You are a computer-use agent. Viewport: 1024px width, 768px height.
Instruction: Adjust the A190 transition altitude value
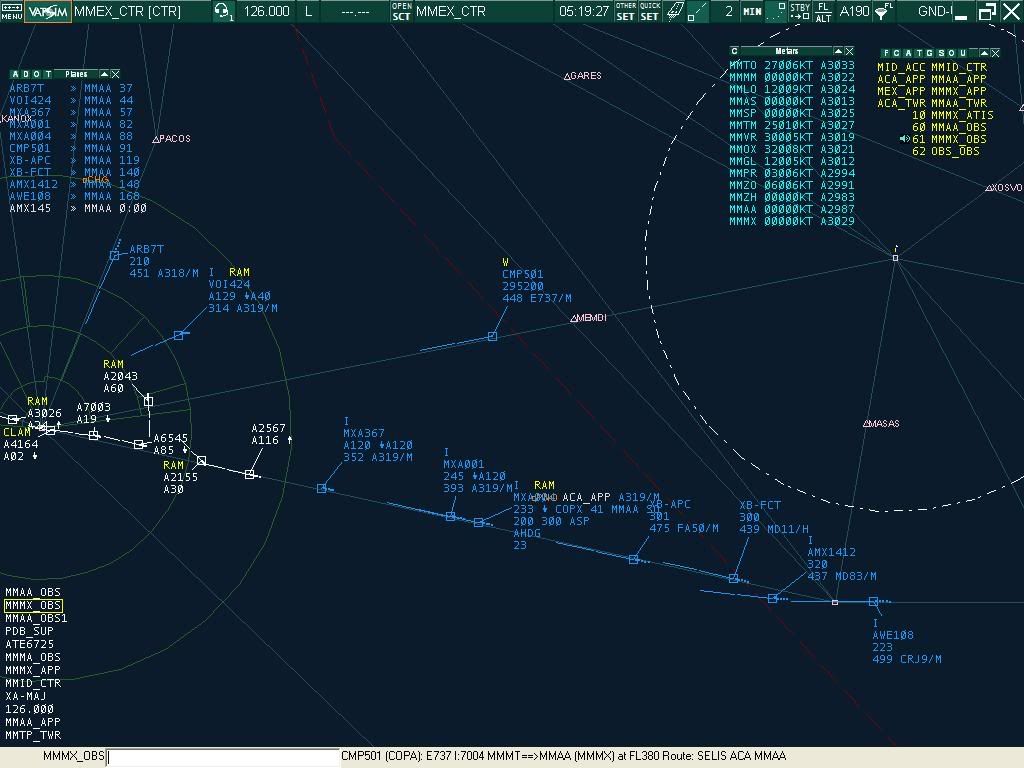(854, 11)
